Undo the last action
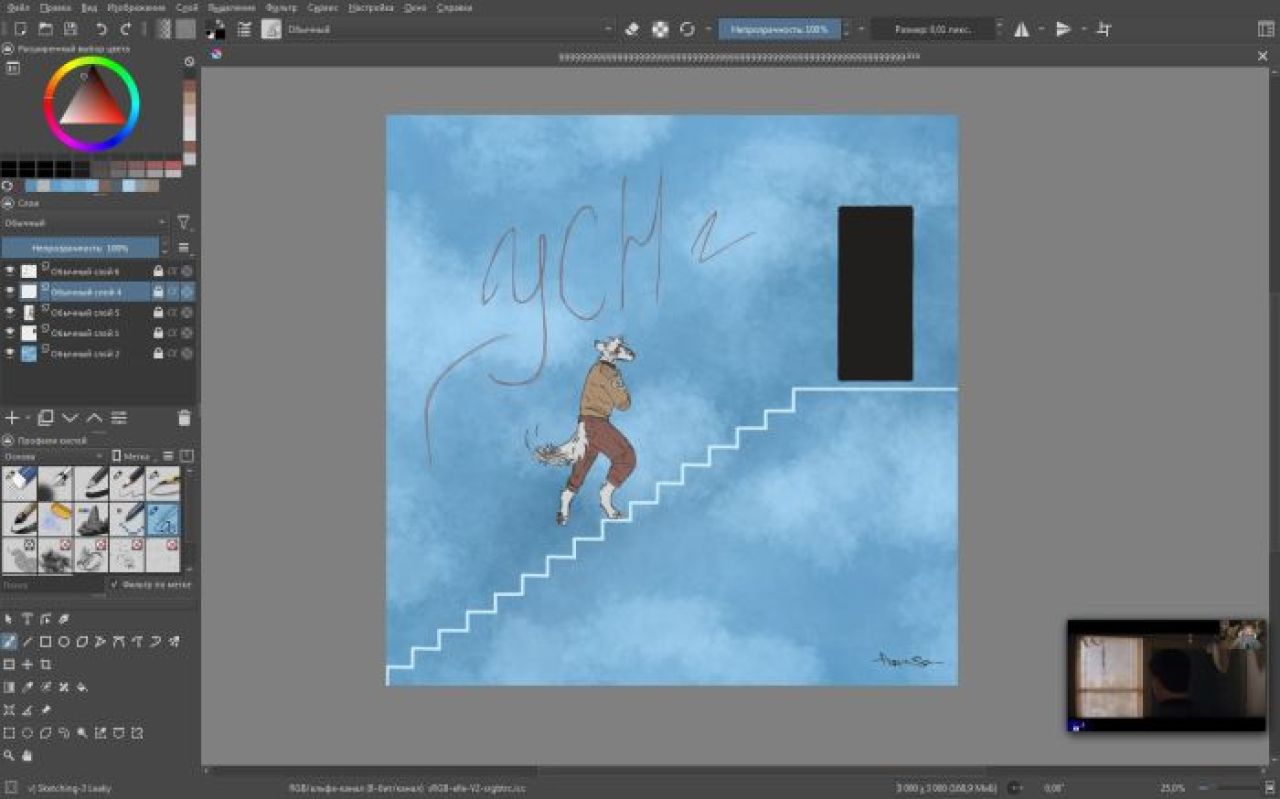The width and height of the screenshot is (1280, 799). tap(101, 29)
